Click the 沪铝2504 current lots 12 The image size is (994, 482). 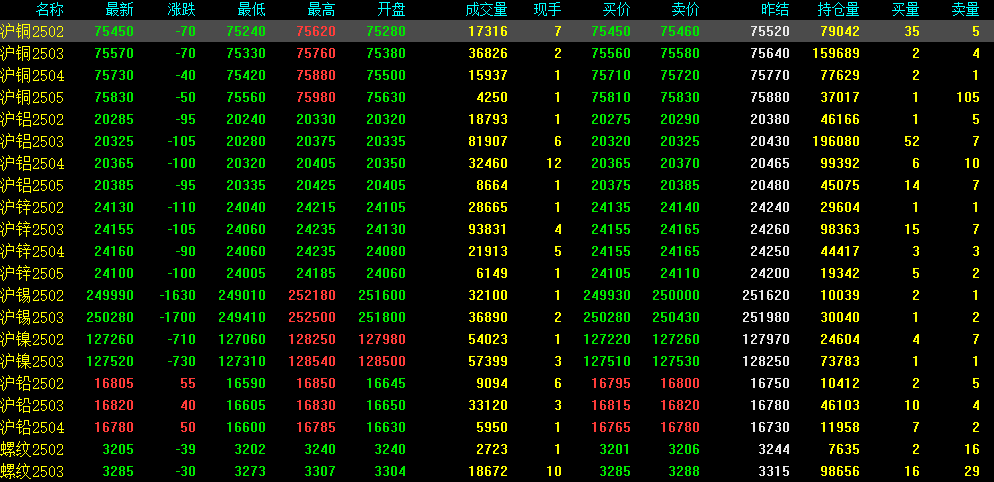click(553, 164)
